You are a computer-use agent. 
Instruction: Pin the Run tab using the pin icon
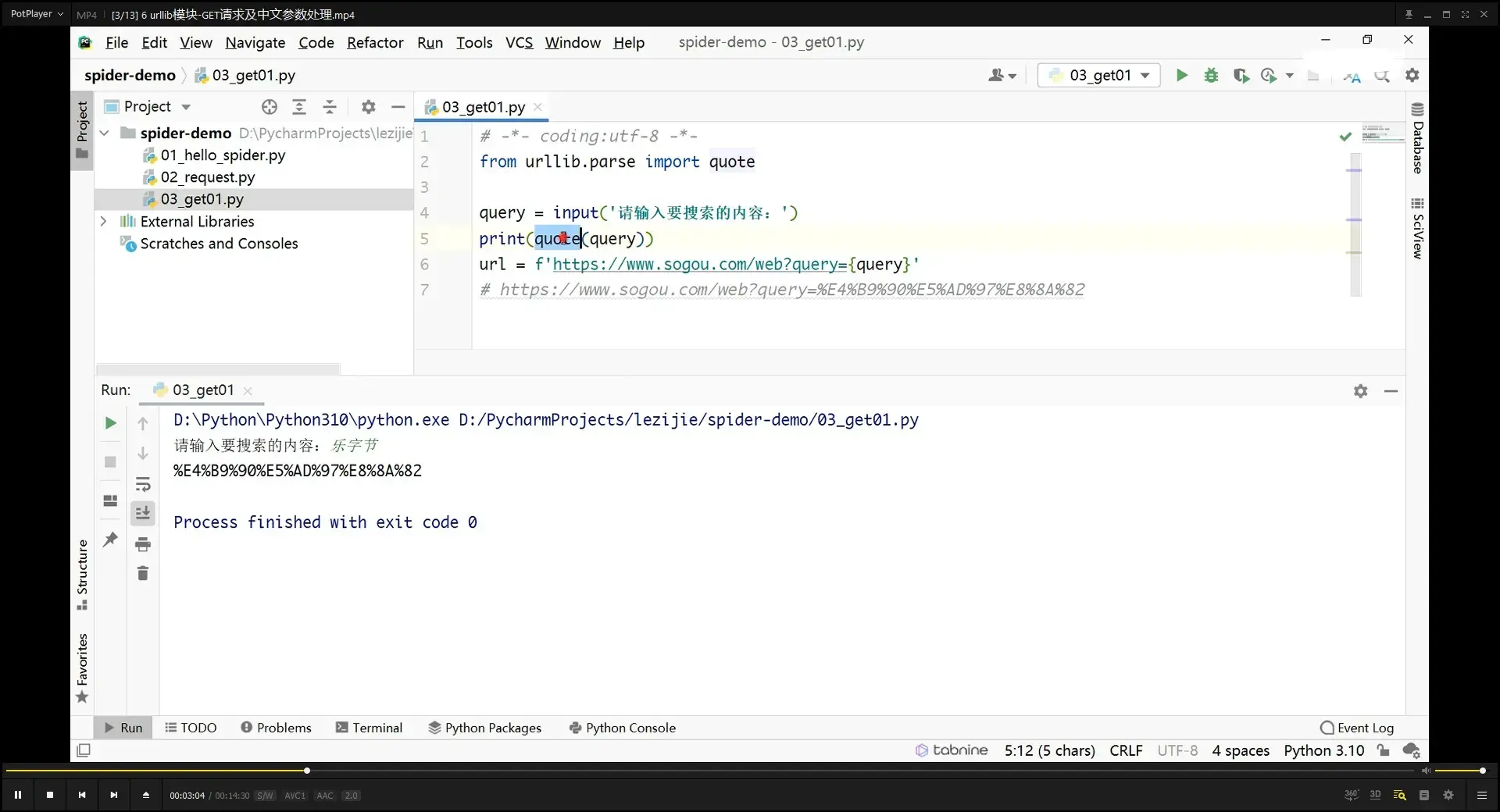[110, 540]
